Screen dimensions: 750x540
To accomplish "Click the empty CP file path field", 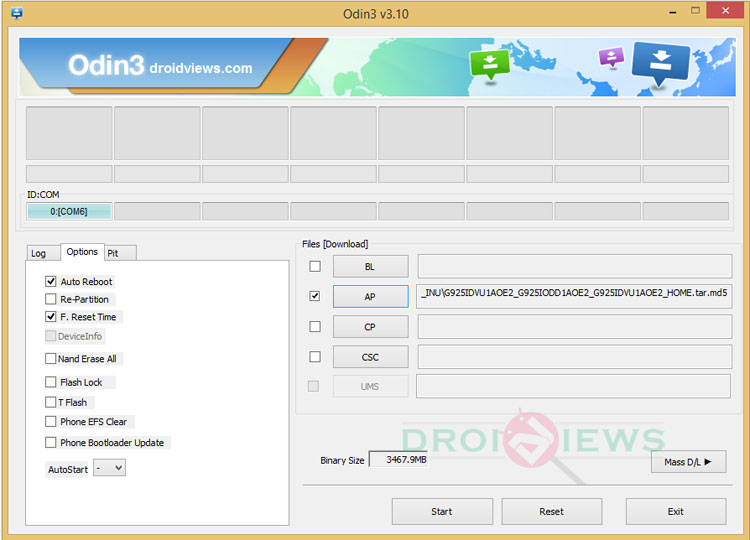I will pos(574,327).
